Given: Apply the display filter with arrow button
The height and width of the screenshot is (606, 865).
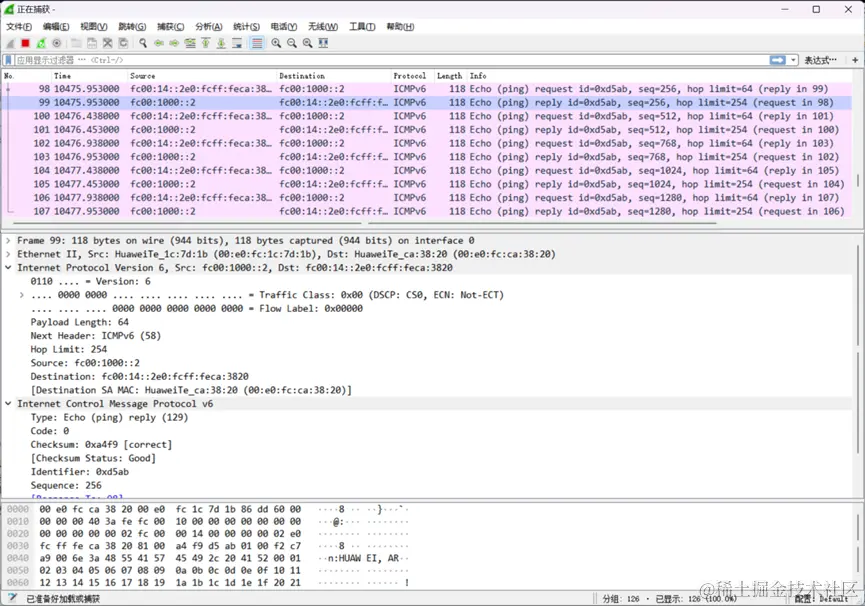Looking at the screenshot, I should 778,60.
